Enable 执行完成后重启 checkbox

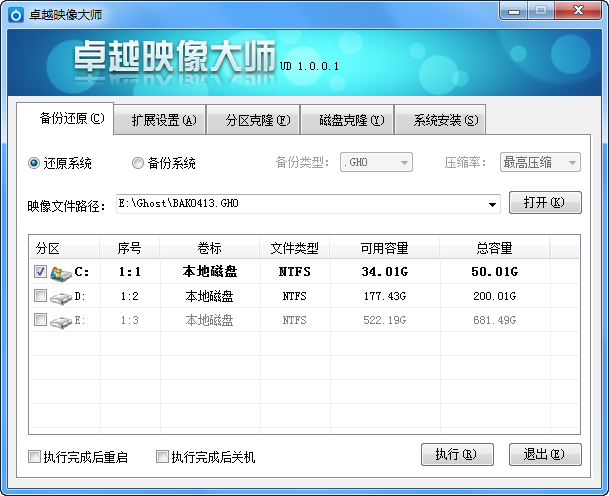pos(35,457)
